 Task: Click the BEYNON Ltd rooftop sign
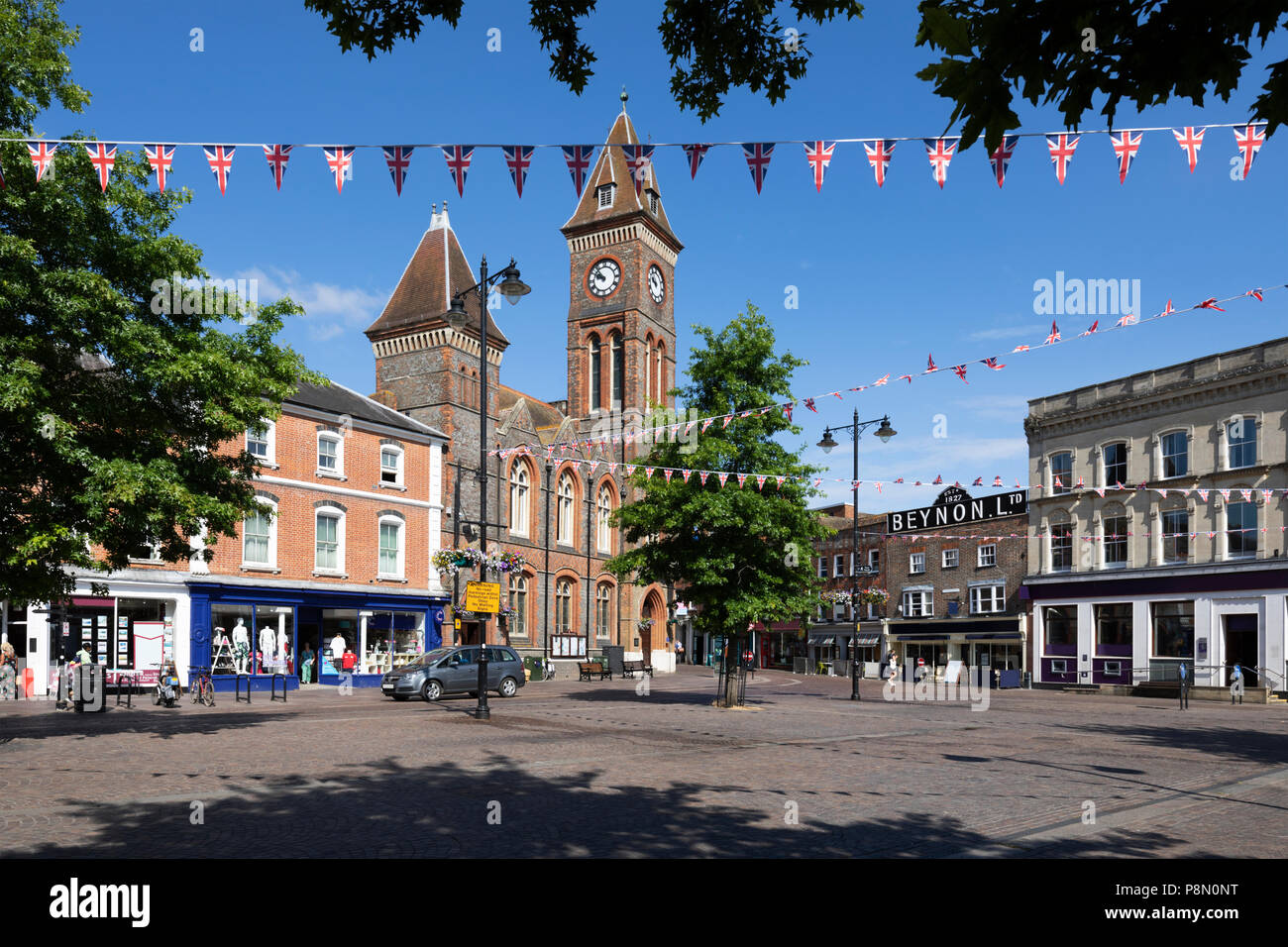957,511
